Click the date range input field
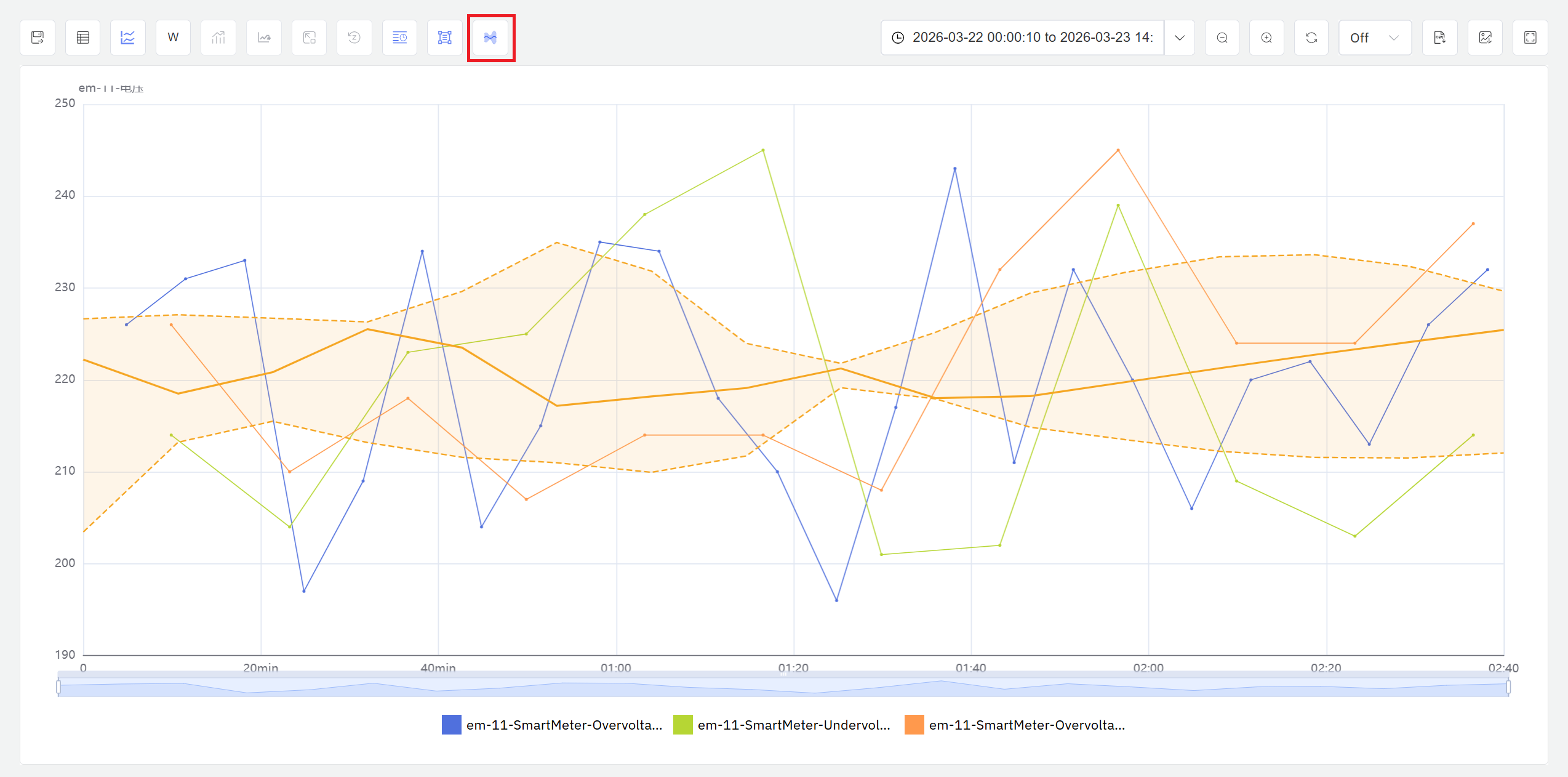This screenshot has width=1568, height=777. pyautogui.click(x=1025, y=38)
